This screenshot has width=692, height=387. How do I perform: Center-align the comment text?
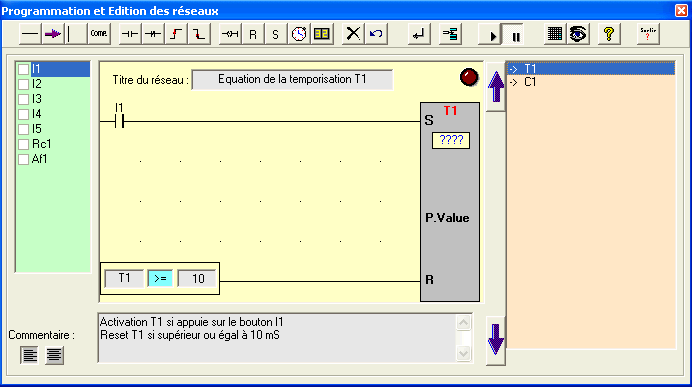pyautogui.click(x=54, y=355)
